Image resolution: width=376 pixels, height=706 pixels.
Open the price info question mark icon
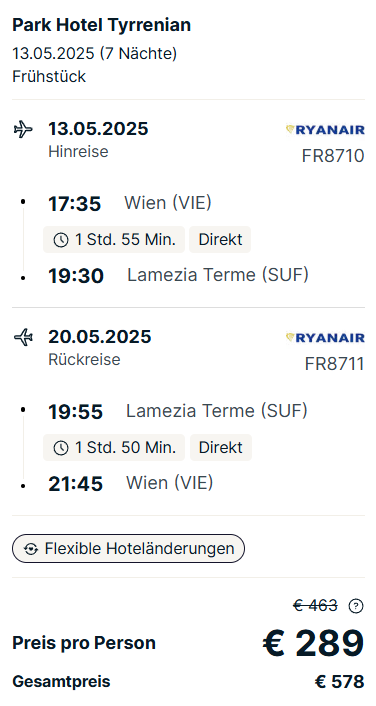click(x=356, y=606)
